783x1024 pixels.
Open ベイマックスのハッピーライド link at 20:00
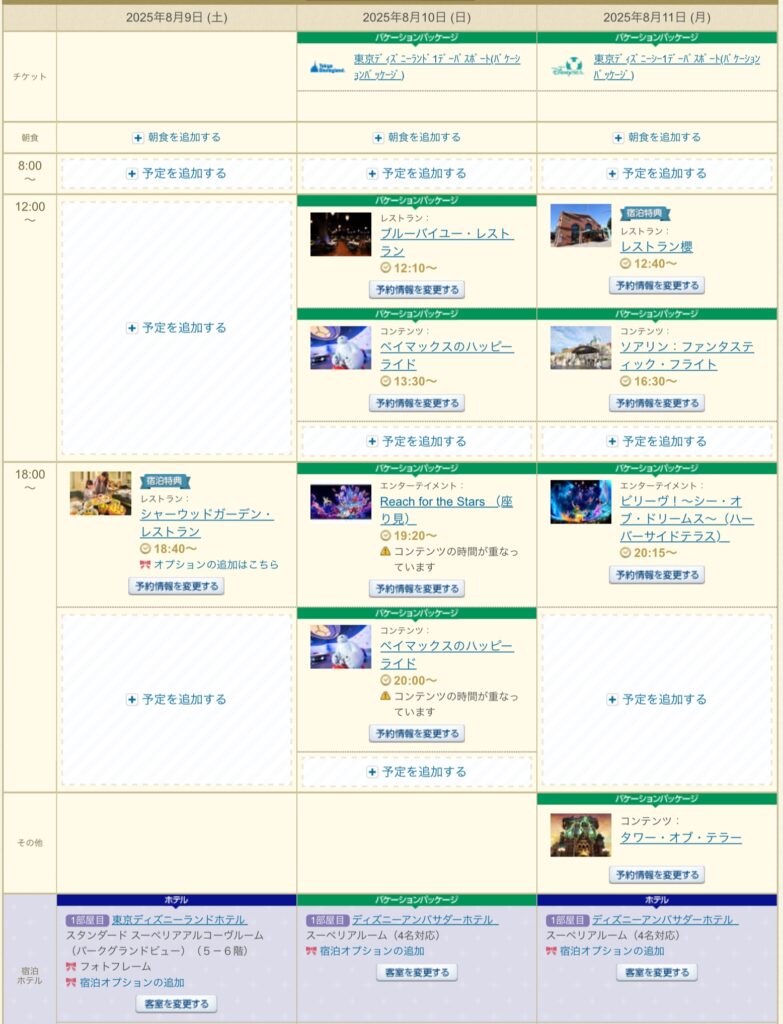pyautogui.click(x=447, y=654)
